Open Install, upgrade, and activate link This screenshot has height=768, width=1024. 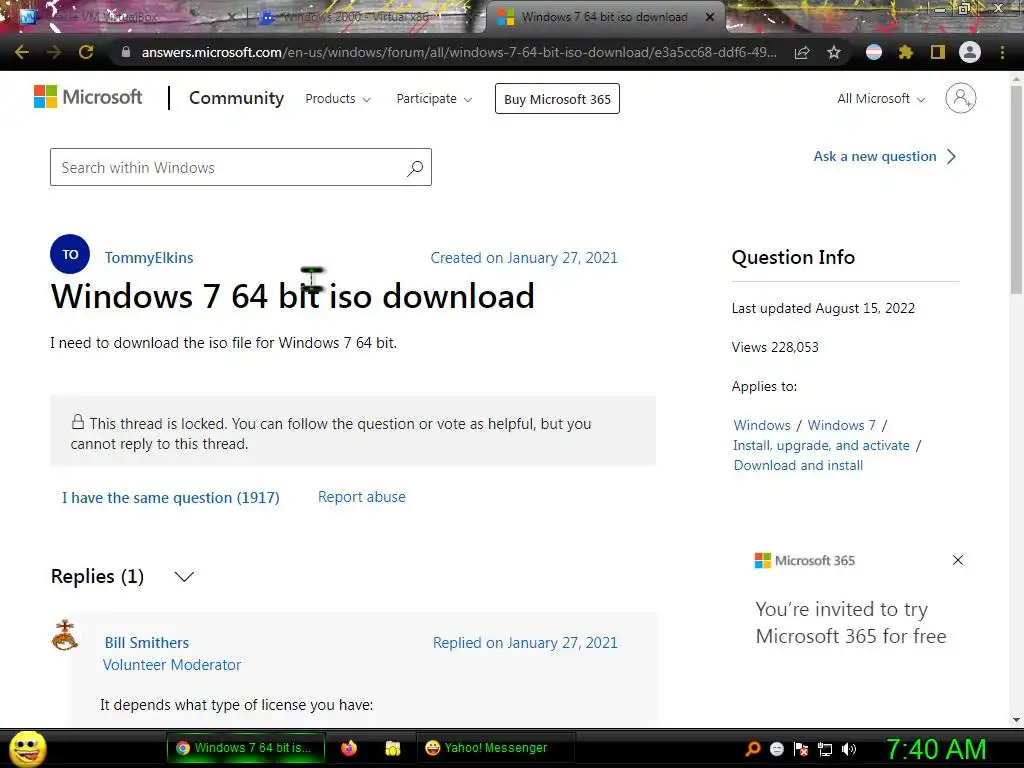pos(822,445)
